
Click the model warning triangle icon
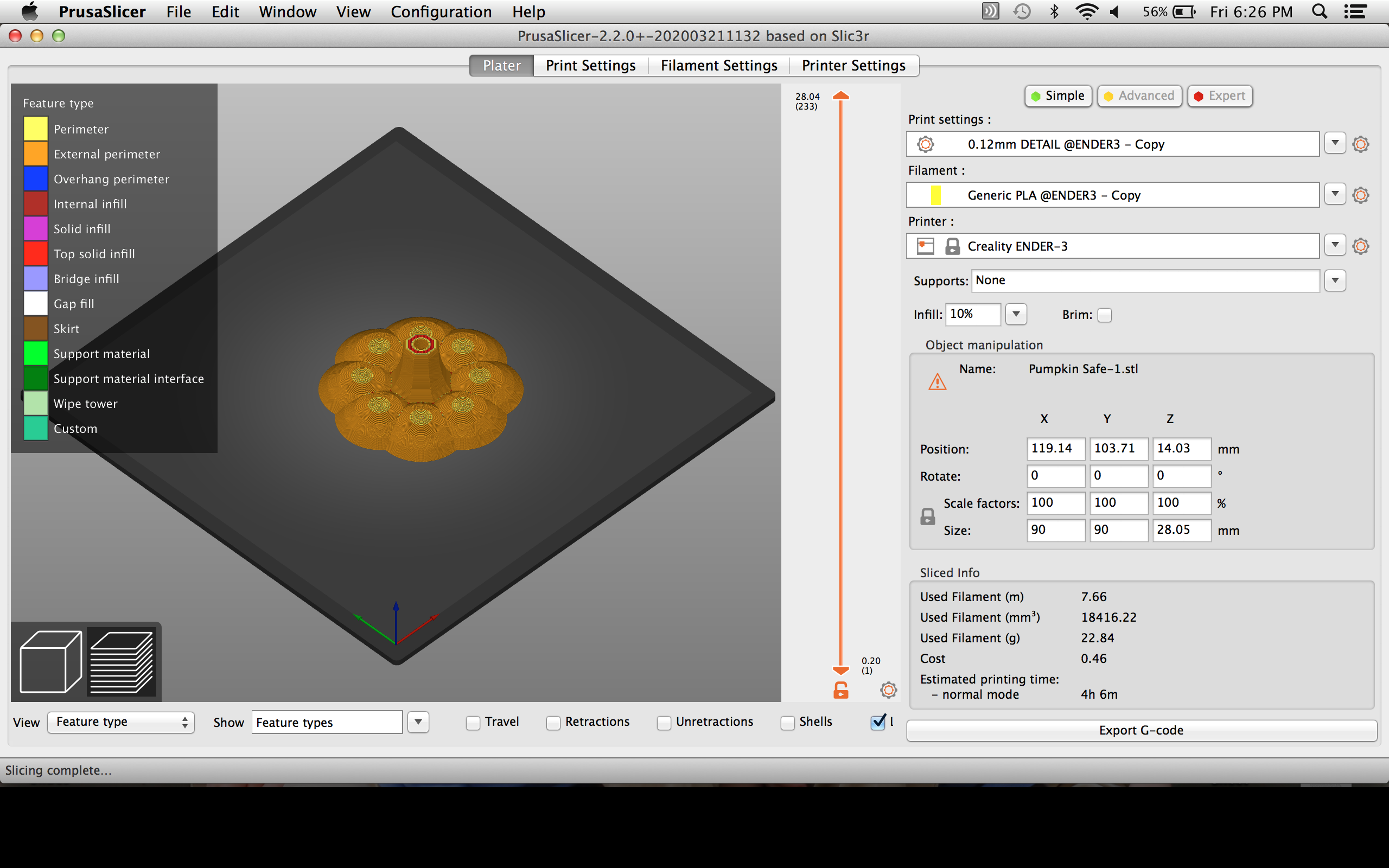[x=937, y=382]
